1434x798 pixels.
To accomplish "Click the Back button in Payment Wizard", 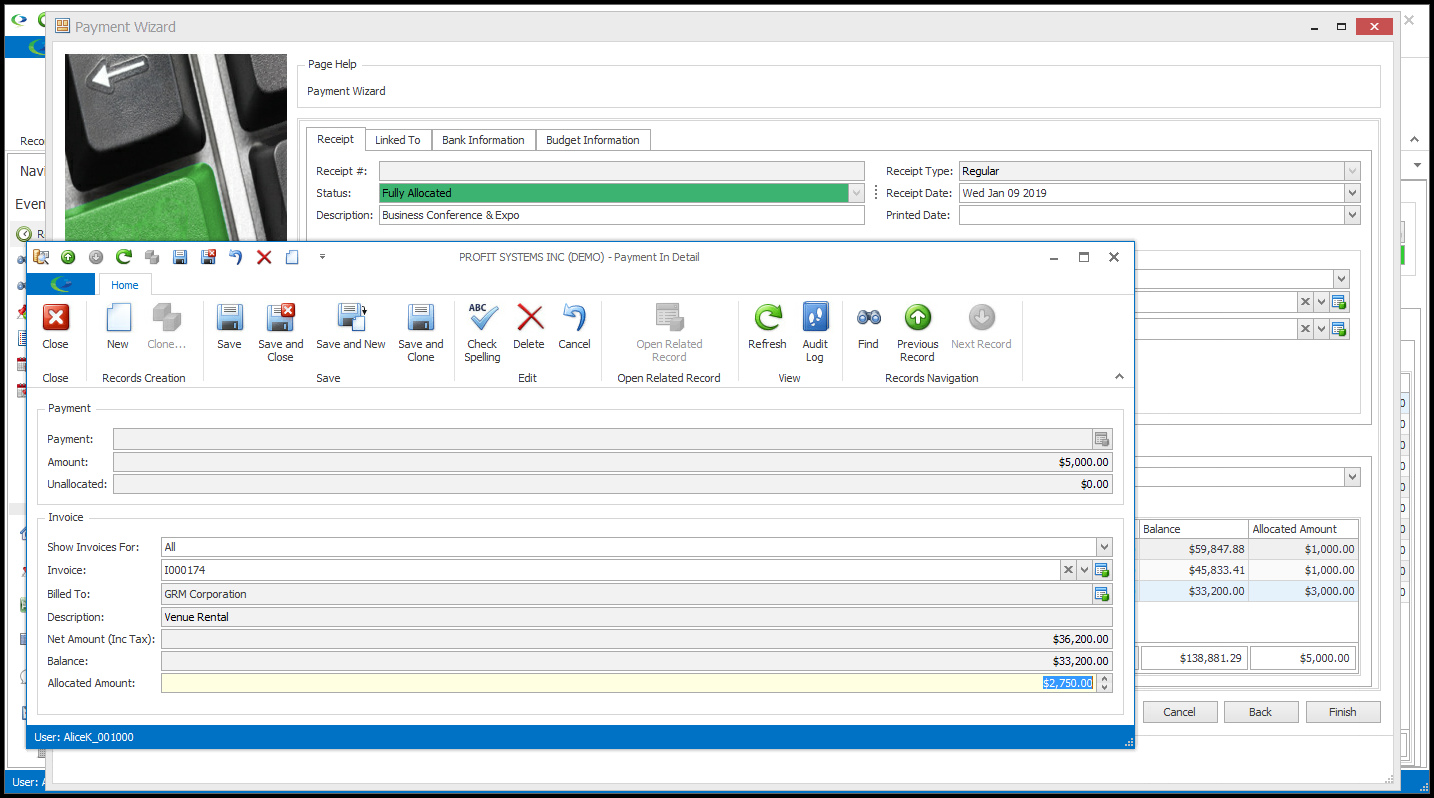I will point(1260,712).
